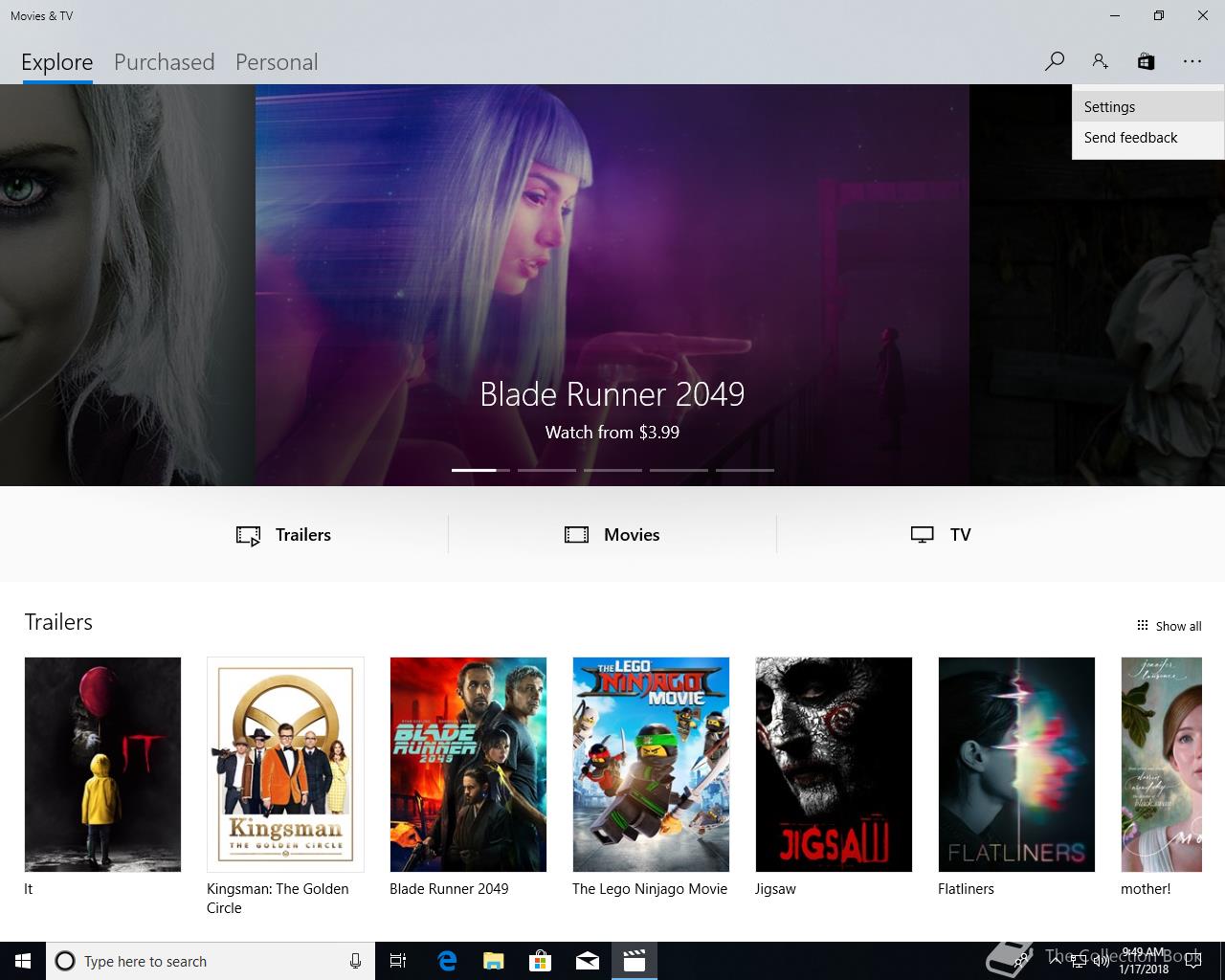This screenshot has width=1225, height=980.
Task: Open the Blade Runner 2049 poster thumbnail
Action: click(x=468, y=764)
